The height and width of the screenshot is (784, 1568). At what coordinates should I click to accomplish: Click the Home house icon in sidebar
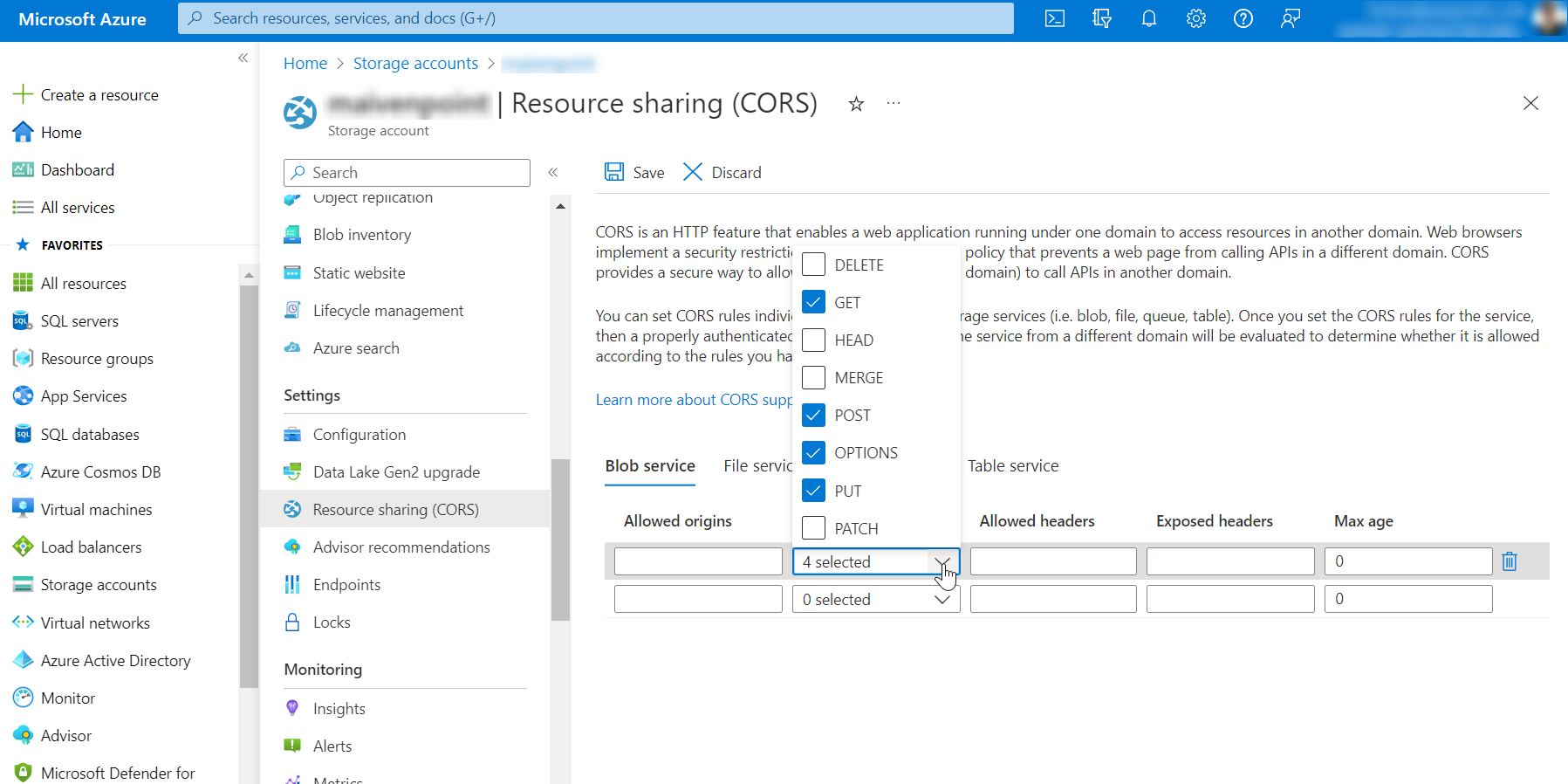tap(23, 132)
